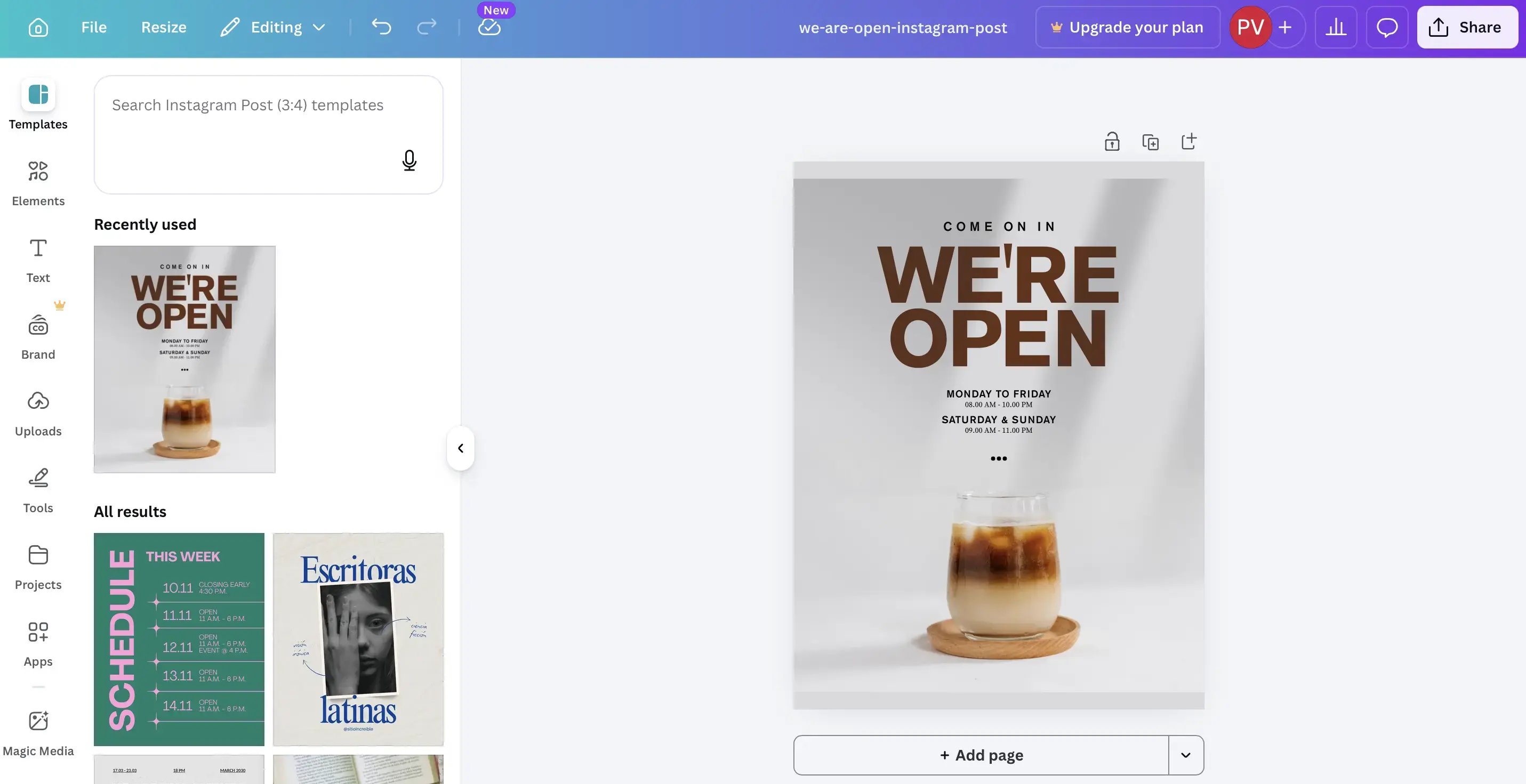Open the Resize menu
1526x784 pixels.
[164, 27]
